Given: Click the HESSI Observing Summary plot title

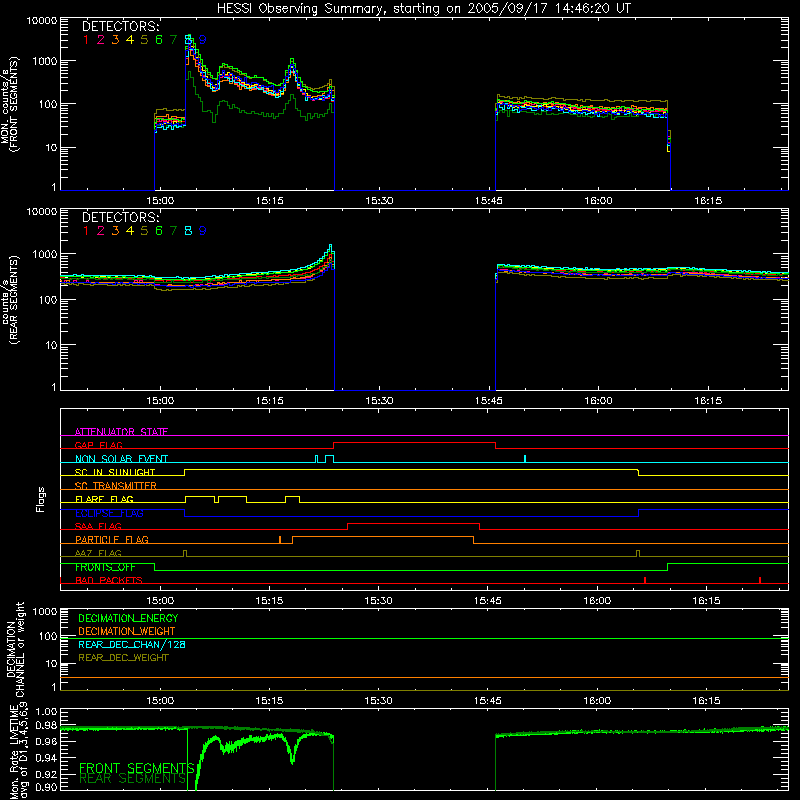Looking at the screenshot, I should (x=423, y=8).
